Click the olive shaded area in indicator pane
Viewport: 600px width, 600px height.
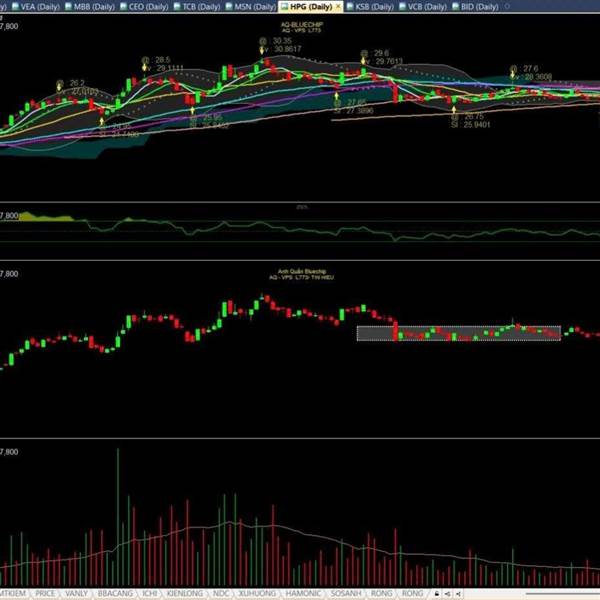point(46,217)
